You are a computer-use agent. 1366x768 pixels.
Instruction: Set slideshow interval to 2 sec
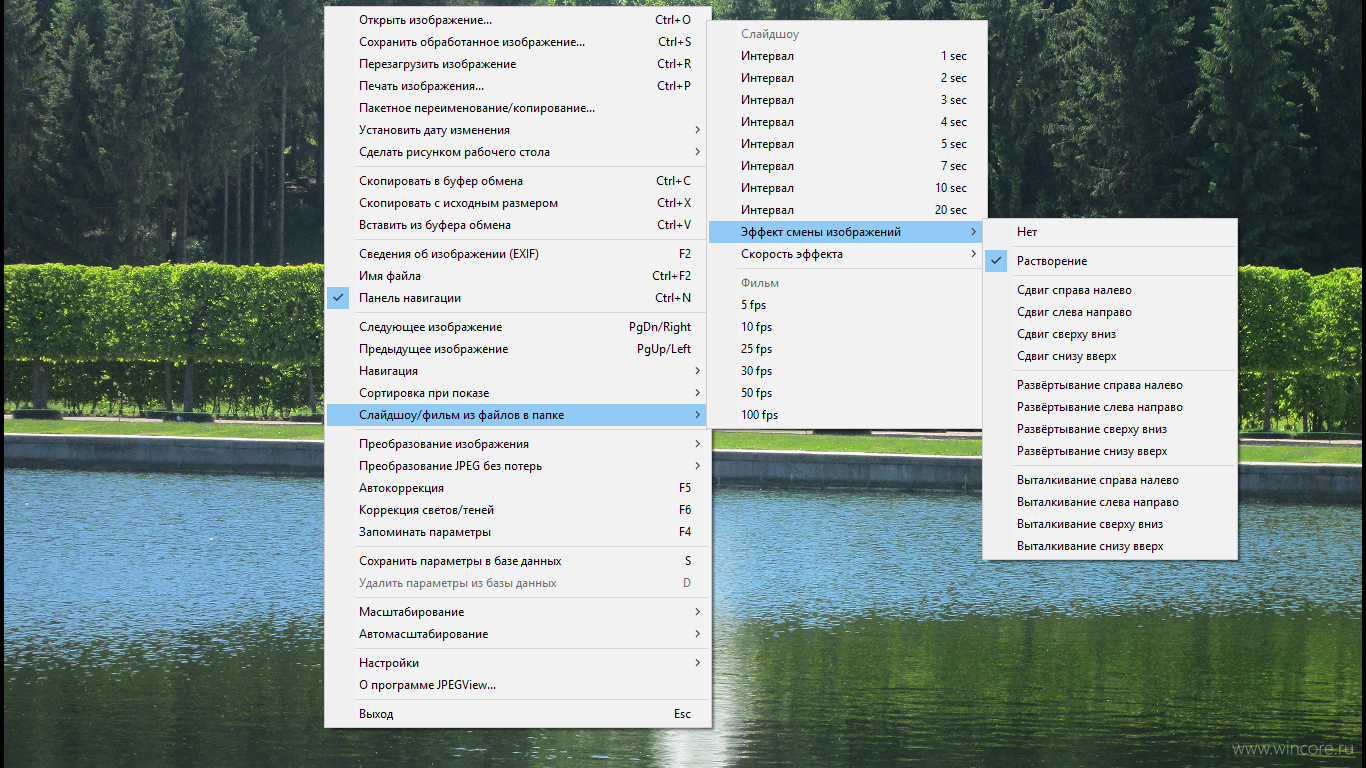click(846, 78)
